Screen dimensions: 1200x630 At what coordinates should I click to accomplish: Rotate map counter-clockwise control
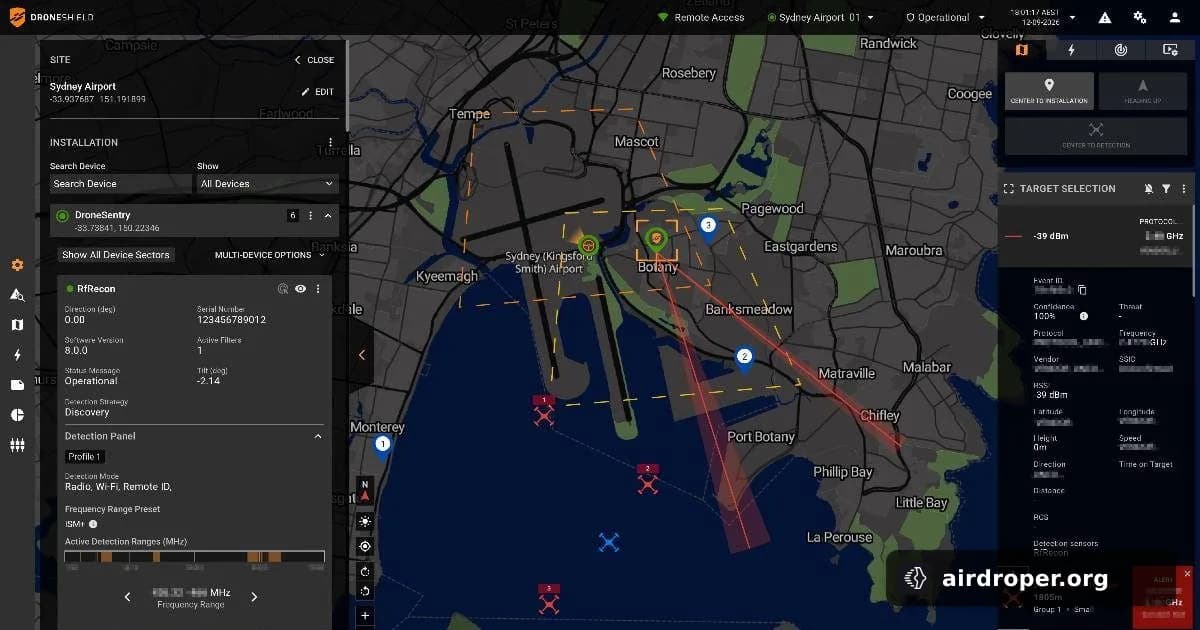[365, 590]
